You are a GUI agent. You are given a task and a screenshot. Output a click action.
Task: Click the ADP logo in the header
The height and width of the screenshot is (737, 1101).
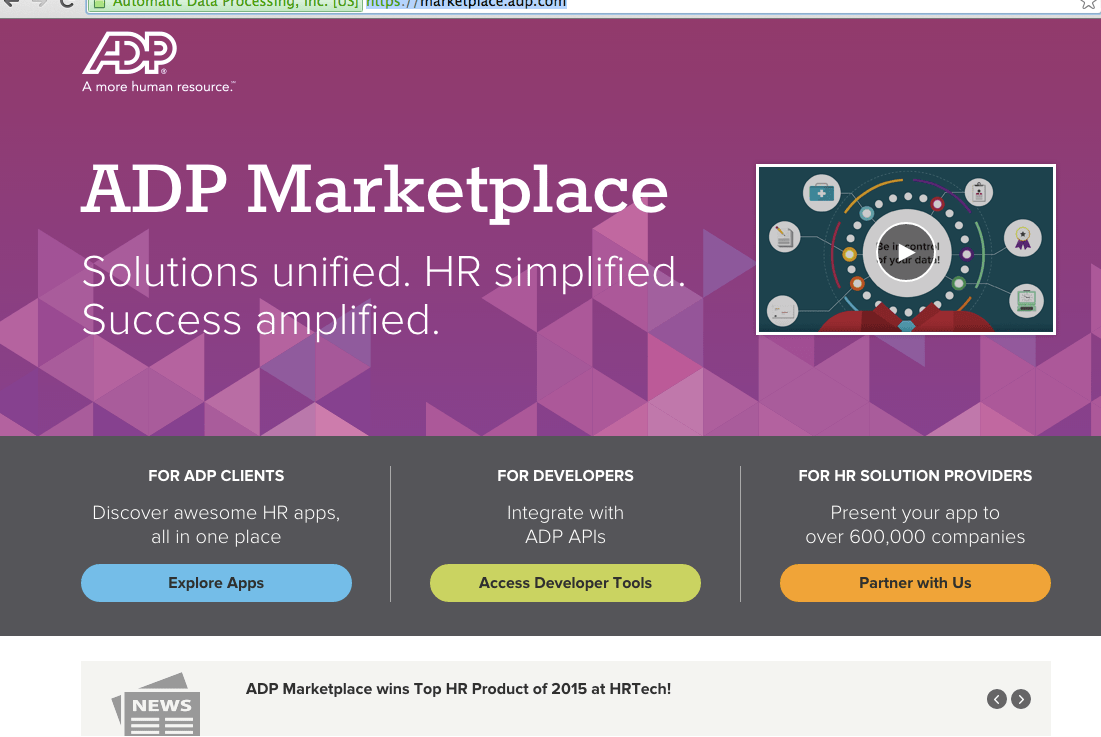tap(130, 55)
